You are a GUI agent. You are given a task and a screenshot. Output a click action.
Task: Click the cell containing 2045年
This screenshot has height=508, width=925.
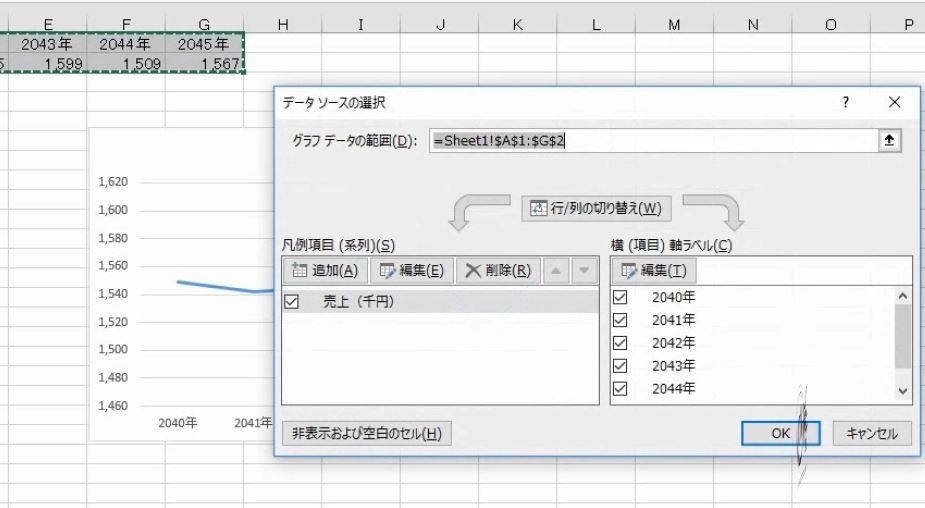(x=204, y=44)
